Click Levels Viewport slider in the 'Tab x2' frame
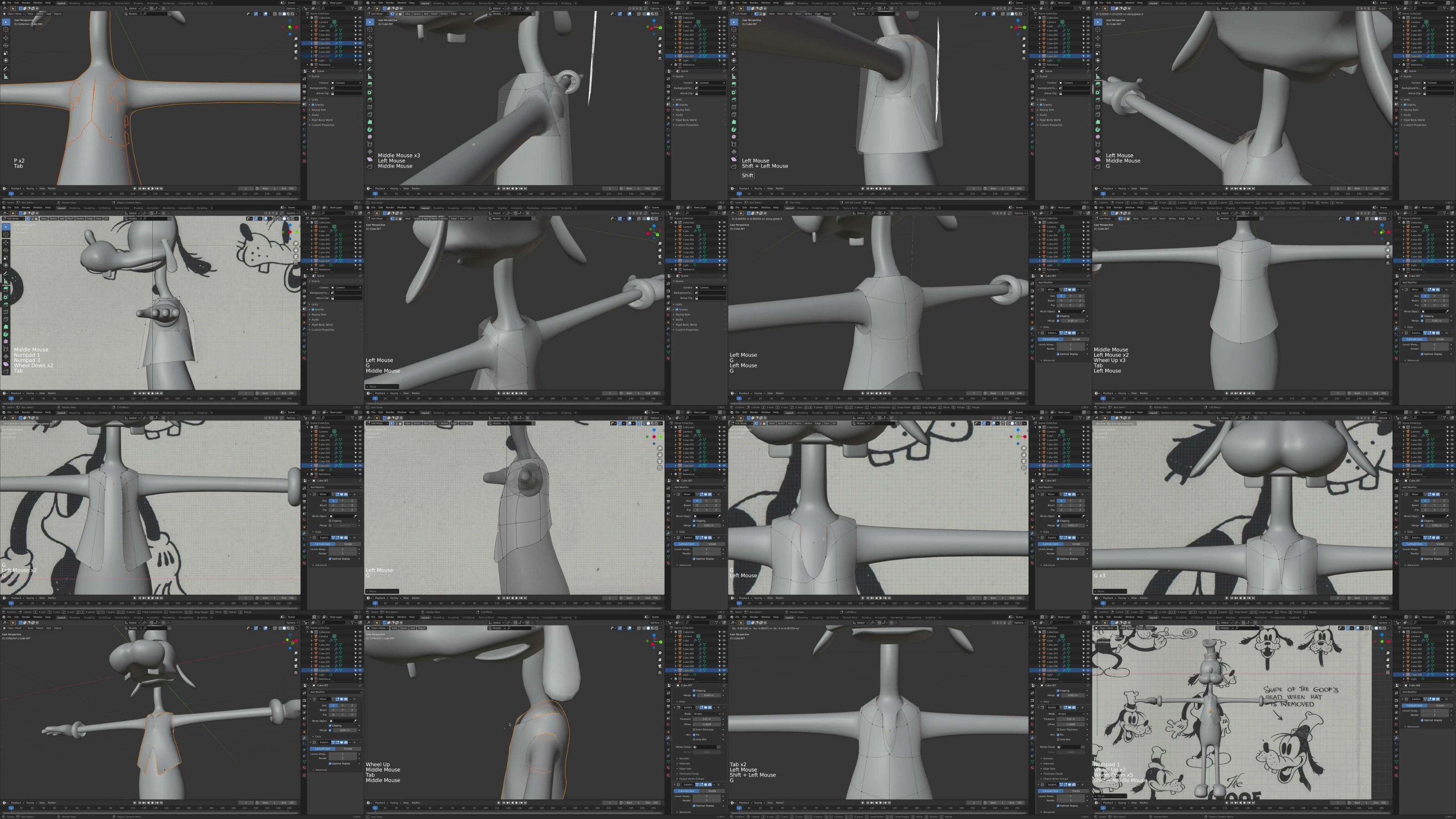The height and width of the screenshot is (819, 1456). click(1071, 796)
